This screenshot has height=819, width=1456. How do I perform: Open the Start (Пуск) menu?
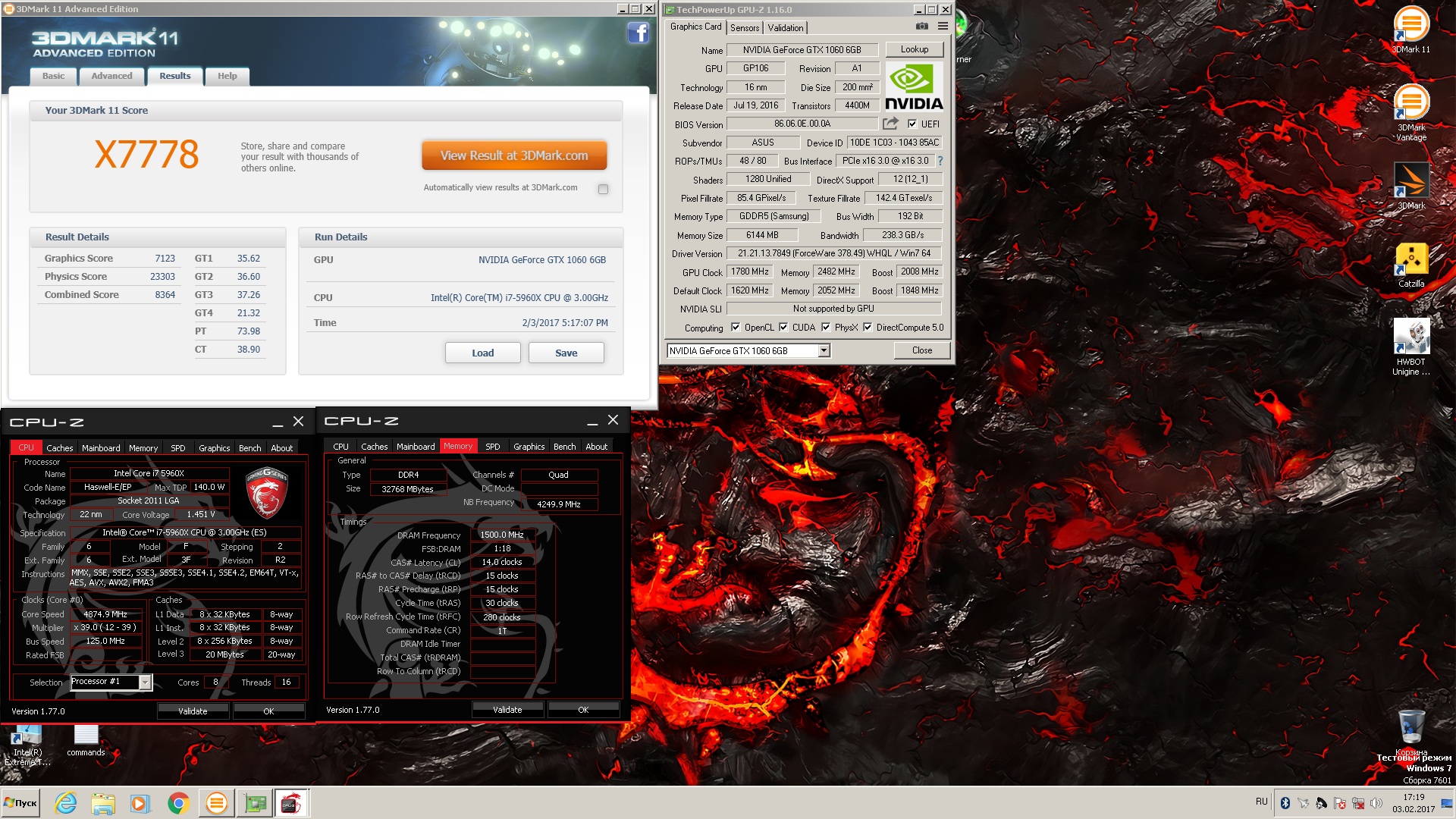coord(20,803)
